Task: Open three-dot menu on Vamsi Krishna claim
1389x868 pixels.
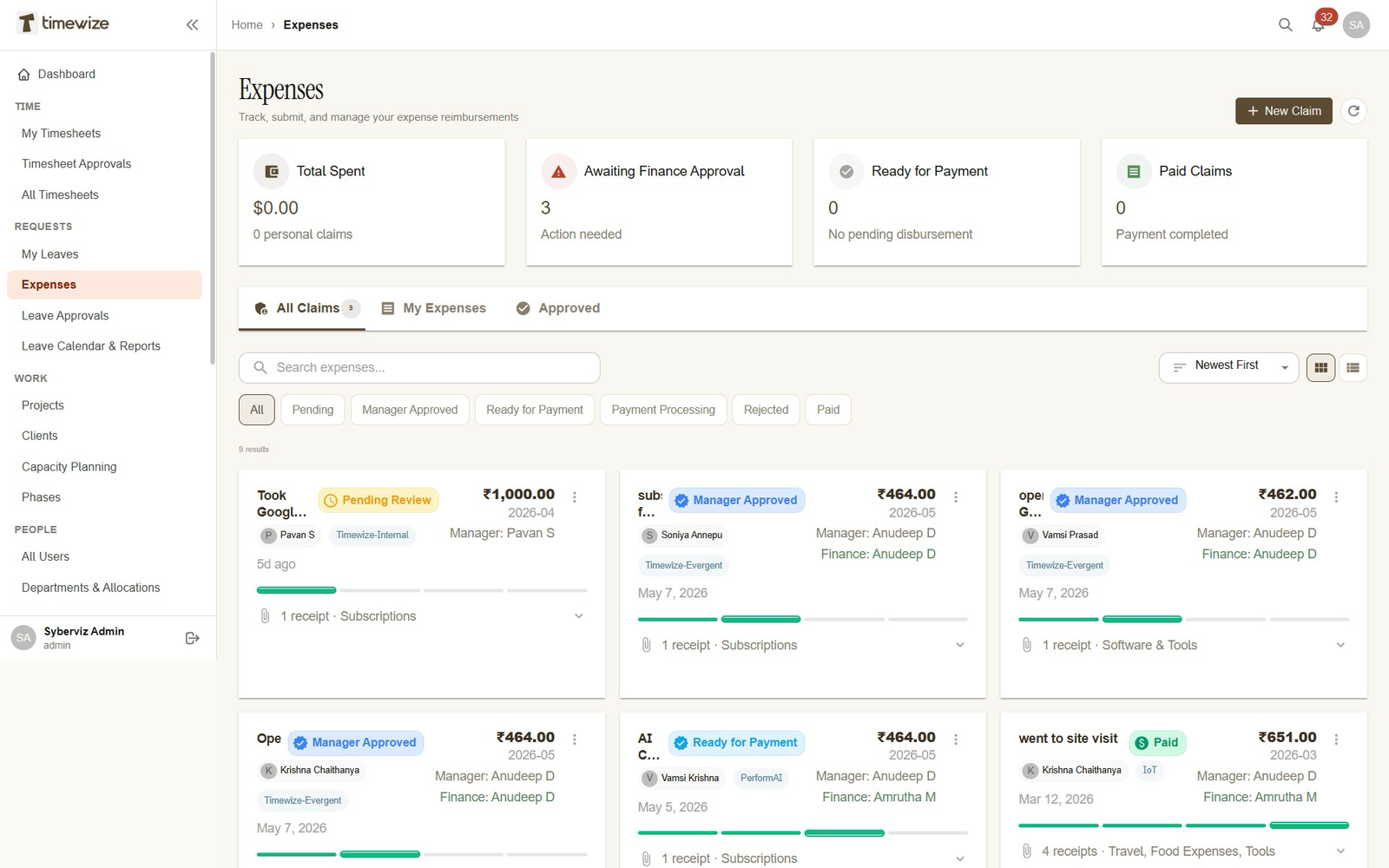Action: coord(956,740)
